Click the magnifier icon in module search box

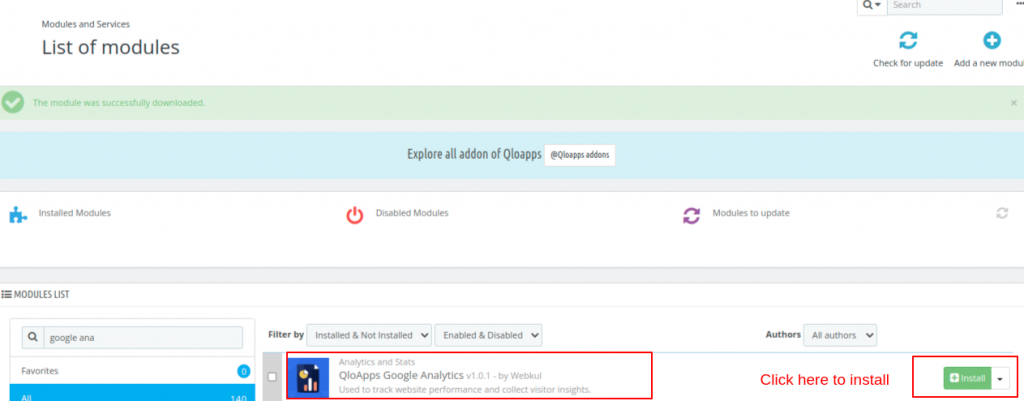pos(33,338)
